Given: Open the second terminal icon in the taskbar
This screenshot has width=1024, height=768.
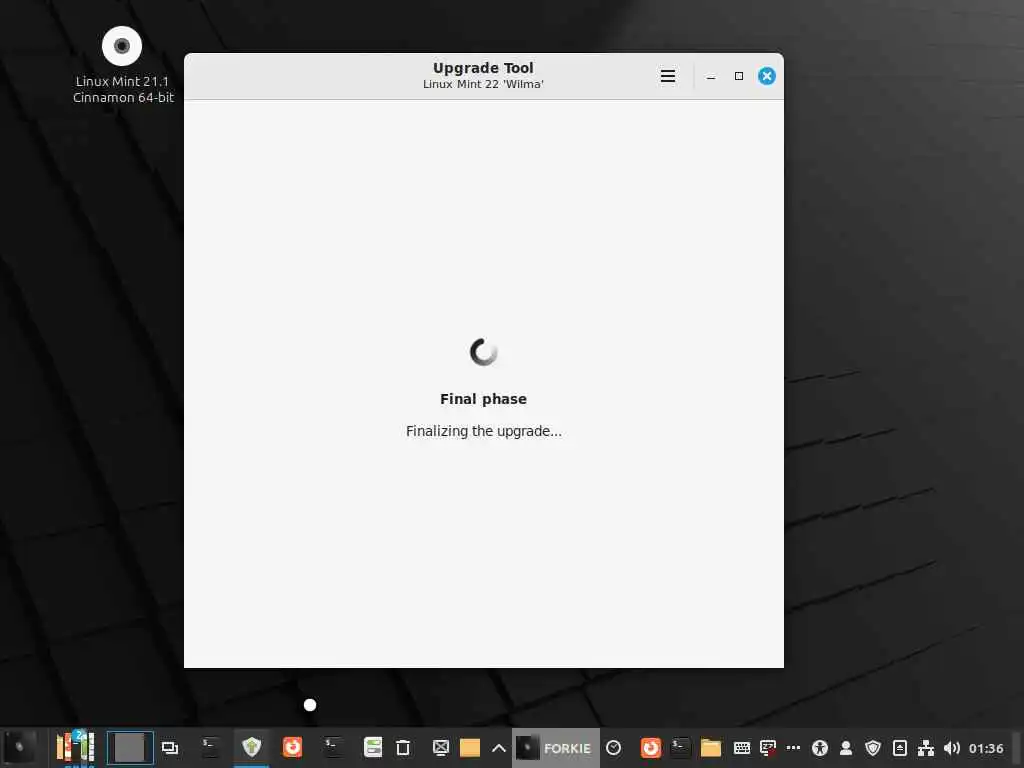Looking at the screenshot, I should [332, 748].
